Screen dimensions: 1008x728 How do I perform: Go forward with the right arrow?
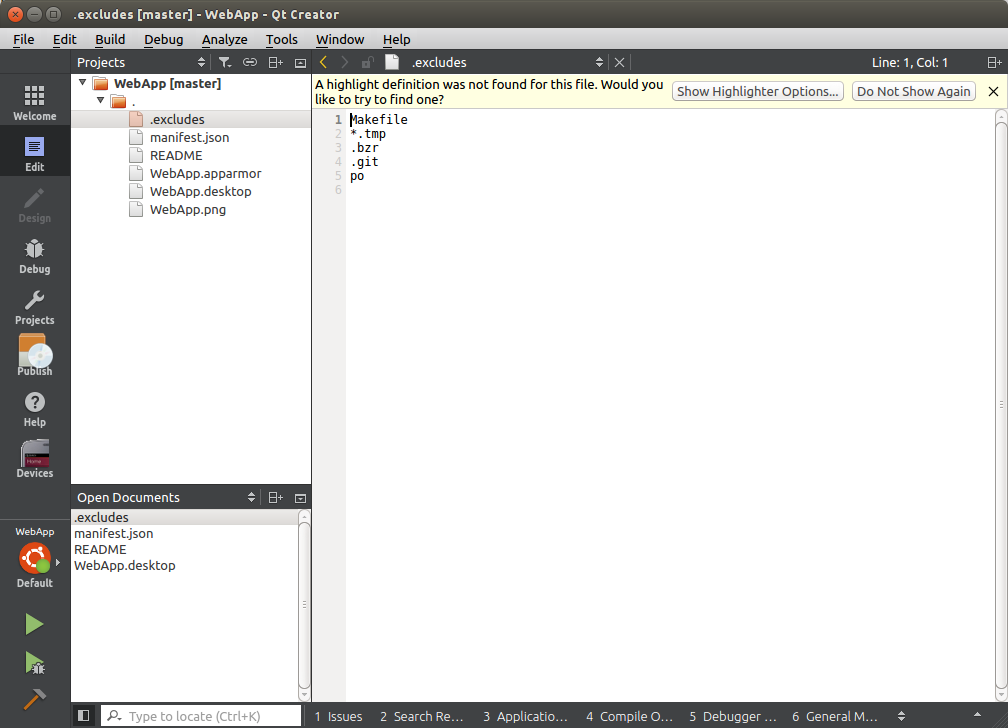coord(345,62)
